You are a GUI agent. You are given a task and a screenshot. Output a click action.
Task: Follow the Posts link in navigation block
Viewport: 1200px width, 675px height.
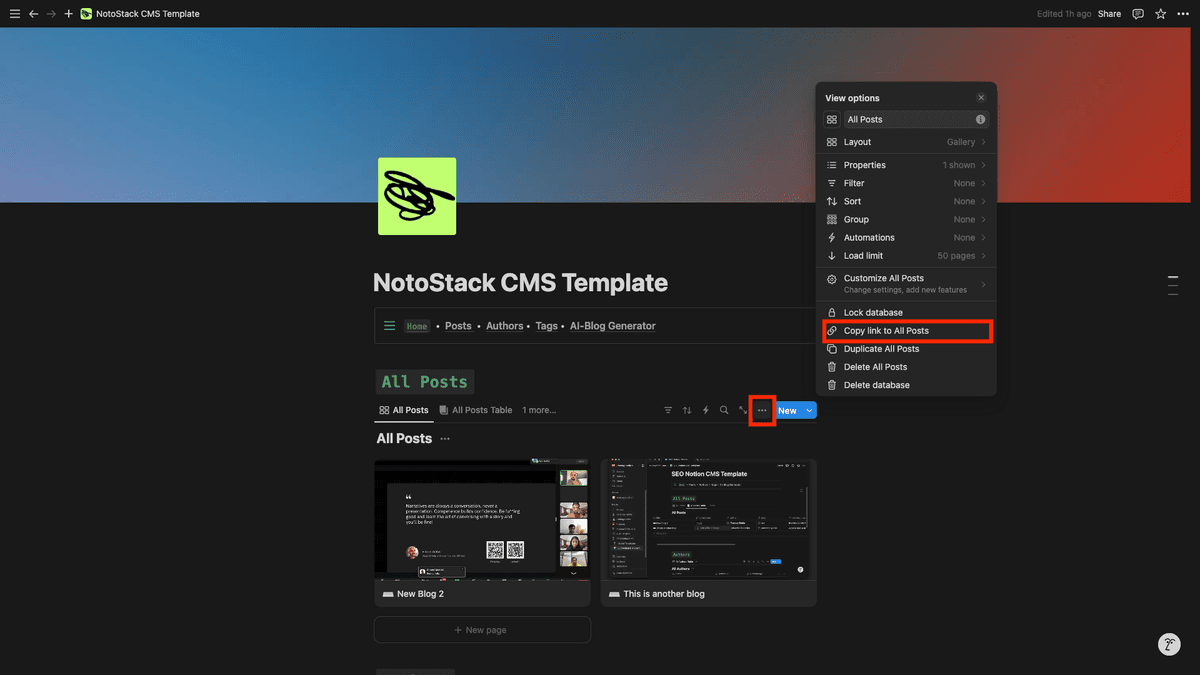458,326
